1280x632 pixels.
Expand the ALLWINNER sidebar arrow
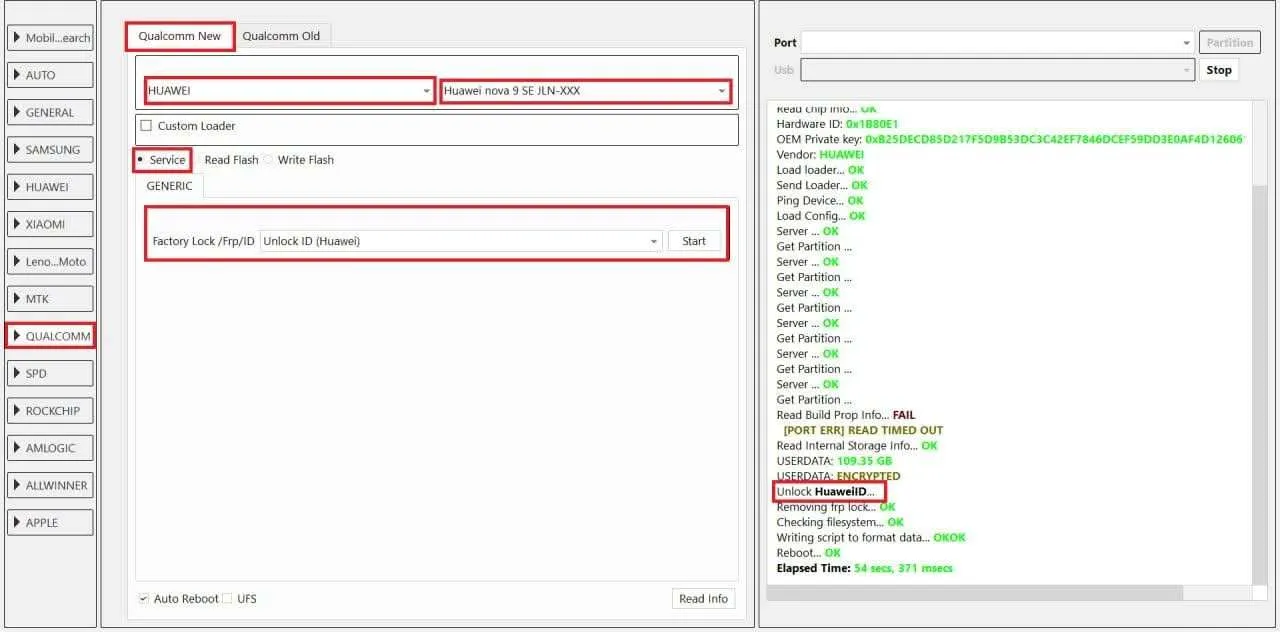point(17,486)
